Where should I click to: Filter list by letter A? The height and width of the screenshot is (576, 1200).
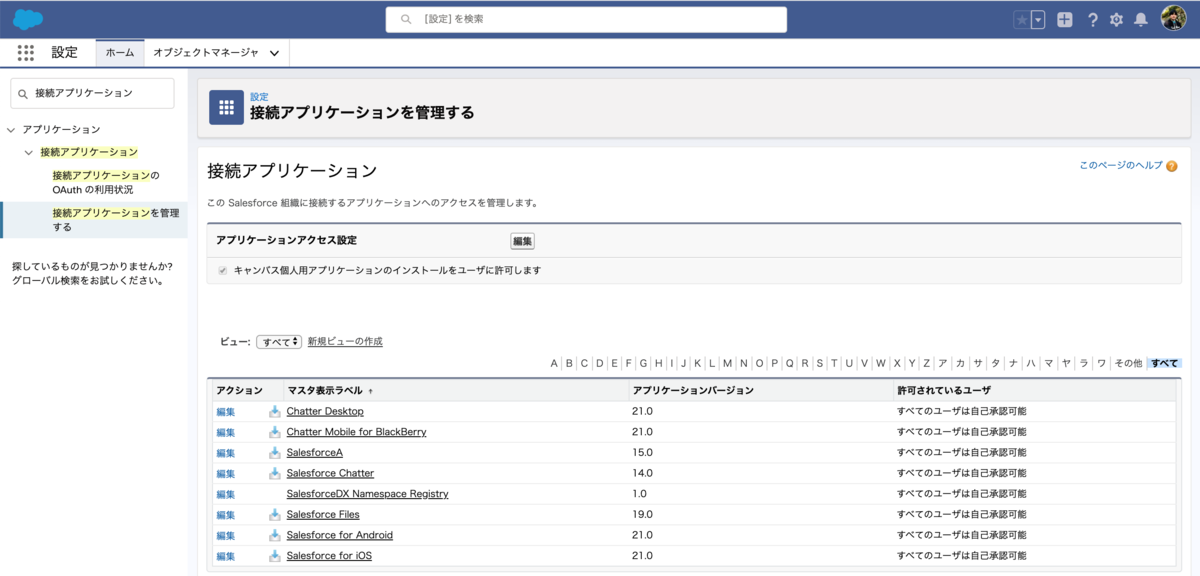click(x=554, y=363)
